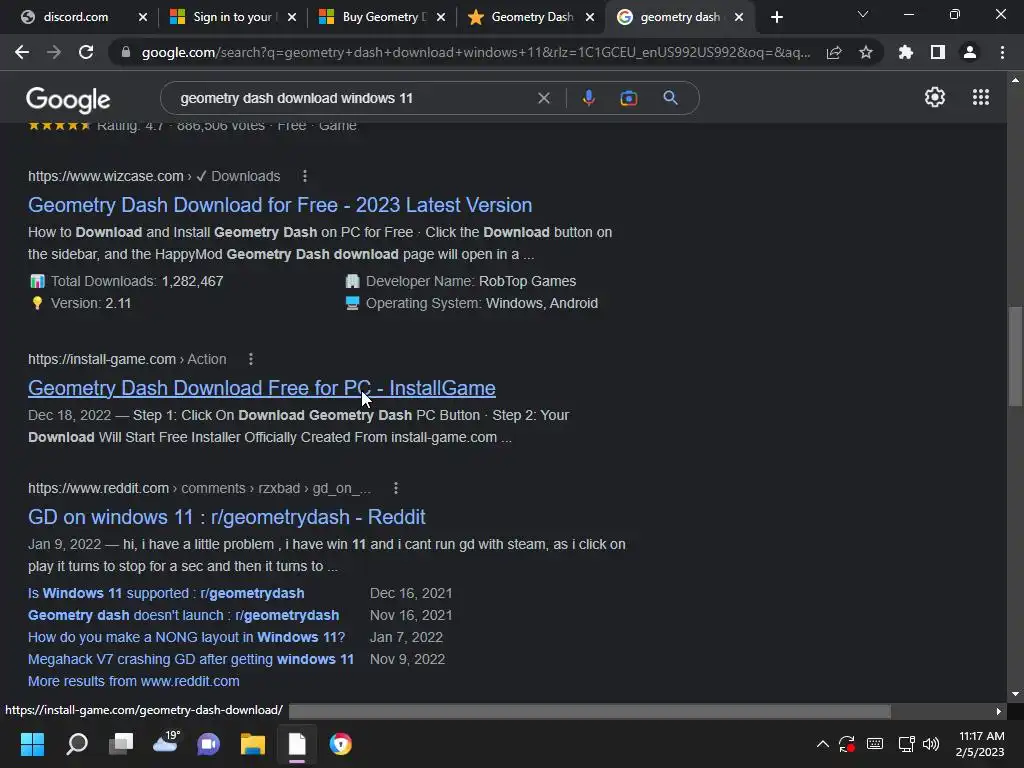Open the Chrome three-dot menu
Image resolution: width=1024 pixels, height=768 pixels.
pos(1002,52)
